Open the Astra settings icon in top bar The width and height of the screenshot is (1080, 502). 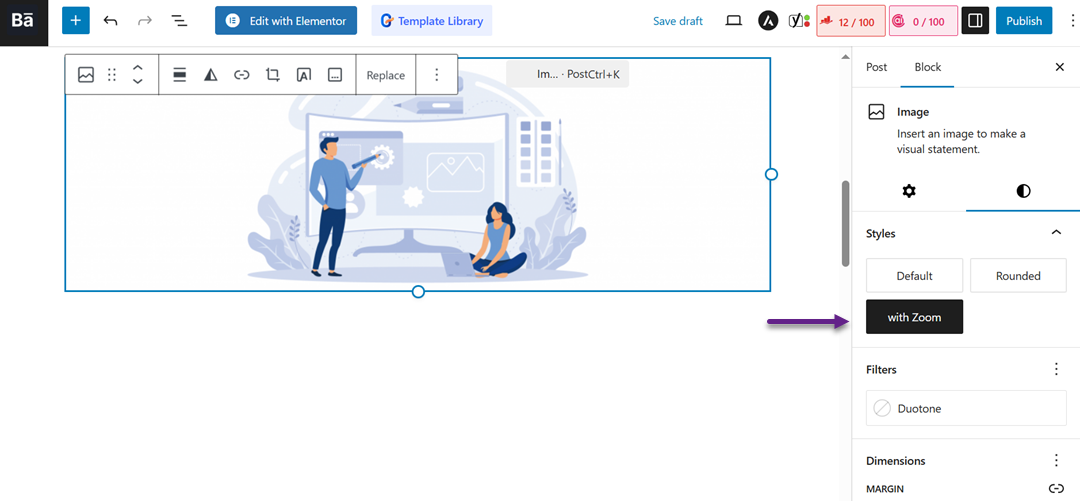pos(768,20)
